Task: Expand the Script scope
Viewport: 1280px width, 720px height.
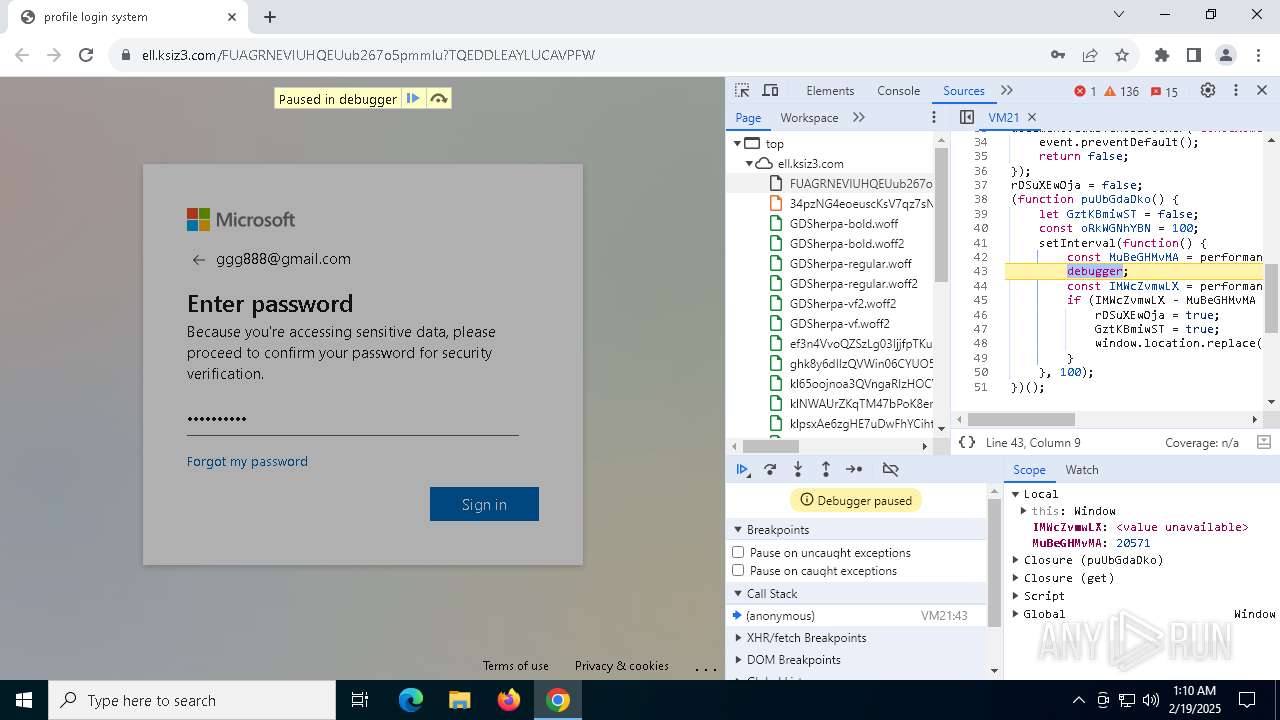Action: 1015,596
